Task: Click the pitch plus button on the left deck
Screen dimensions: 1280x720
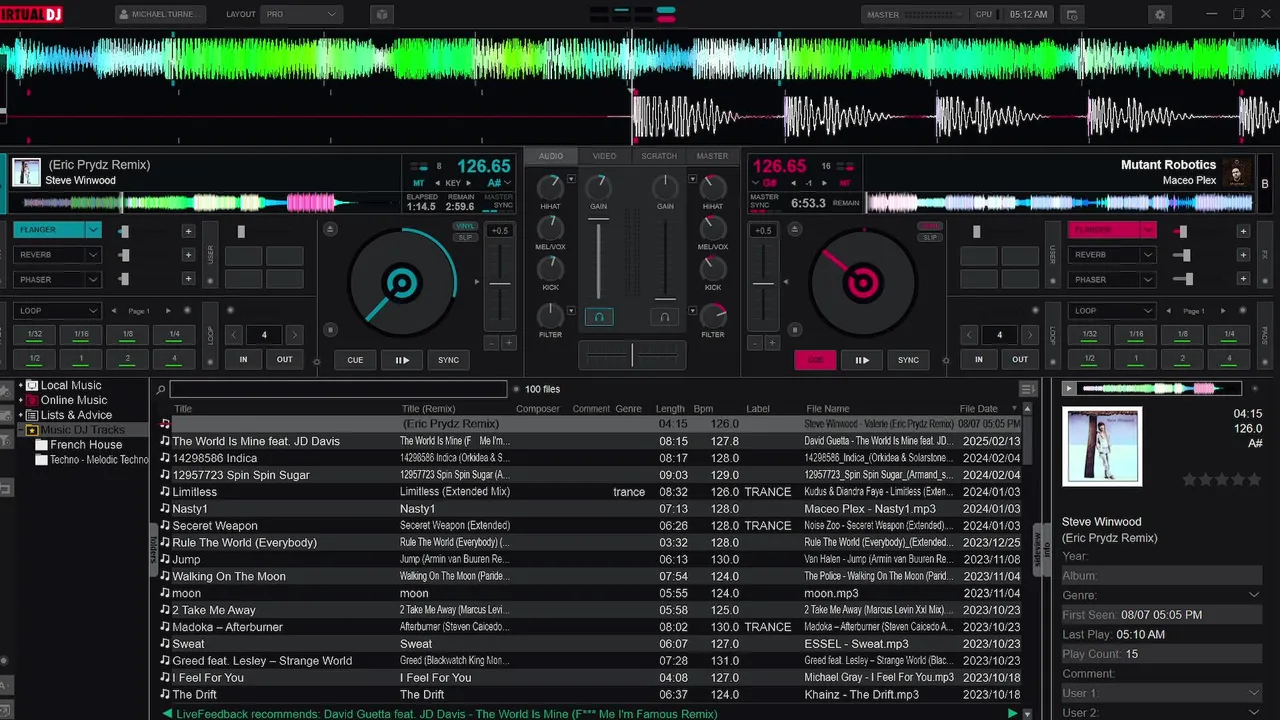Action: [508, 343]
